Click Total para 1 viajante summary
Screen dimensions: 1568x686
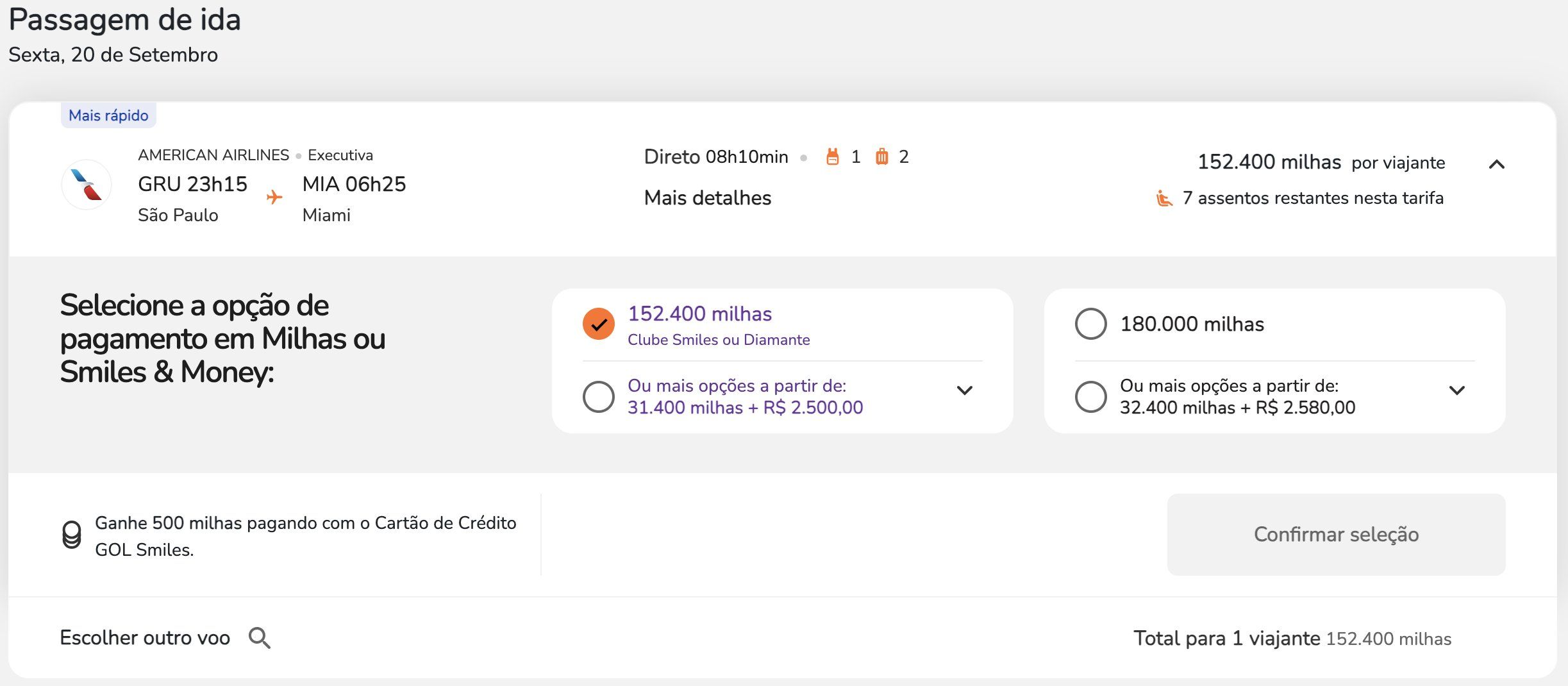pyautogui.click(x=1292, y=639)
